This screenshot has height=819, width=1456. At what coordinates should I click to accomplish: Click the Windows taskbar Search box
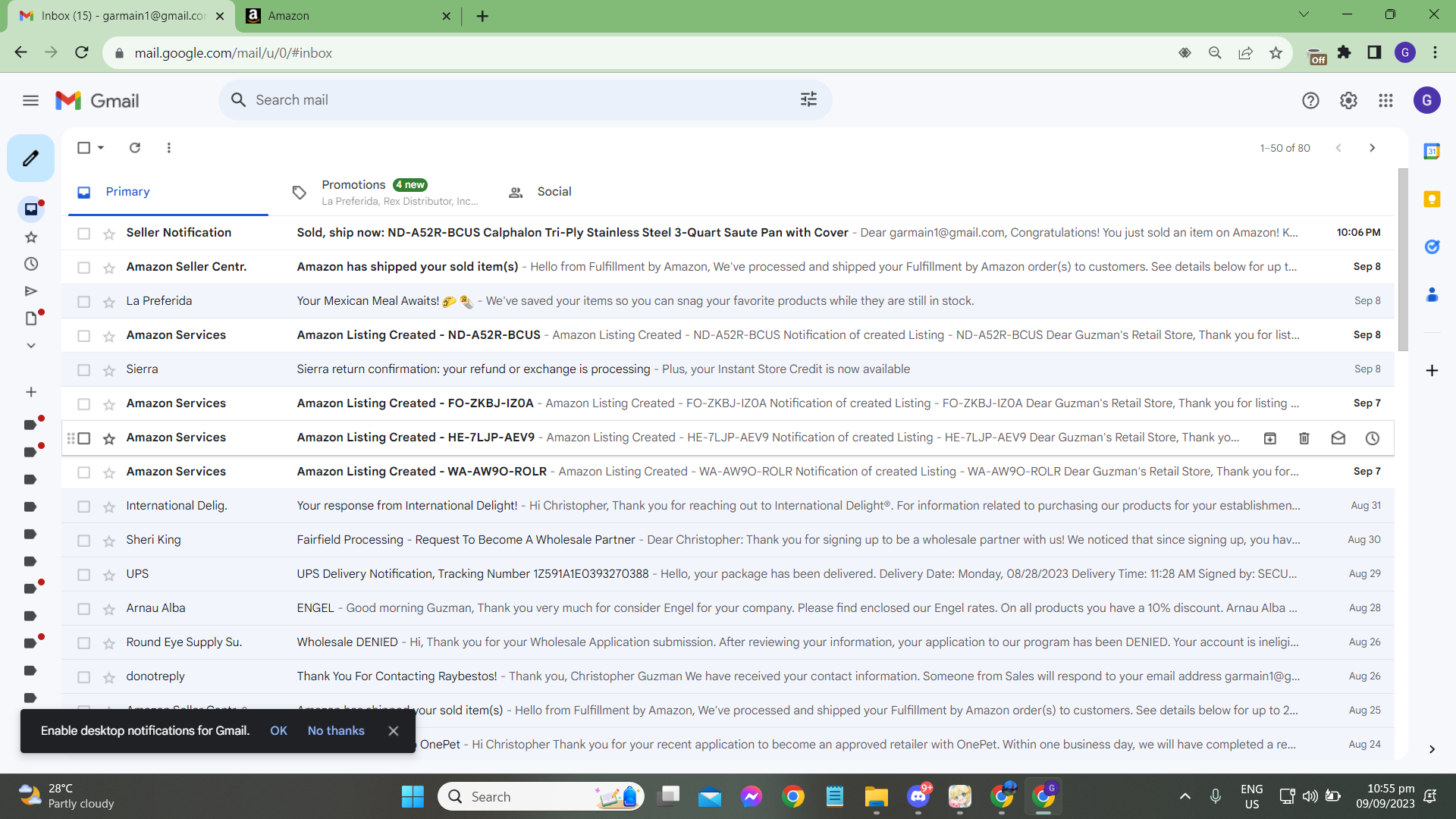coord(541,796)
